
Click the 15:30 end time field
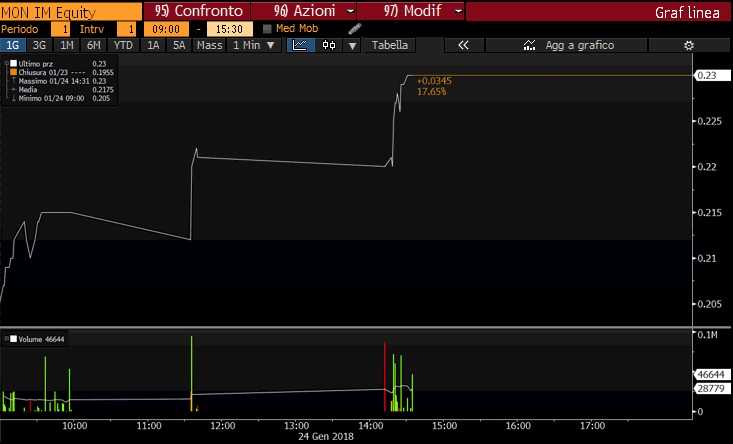230,29
